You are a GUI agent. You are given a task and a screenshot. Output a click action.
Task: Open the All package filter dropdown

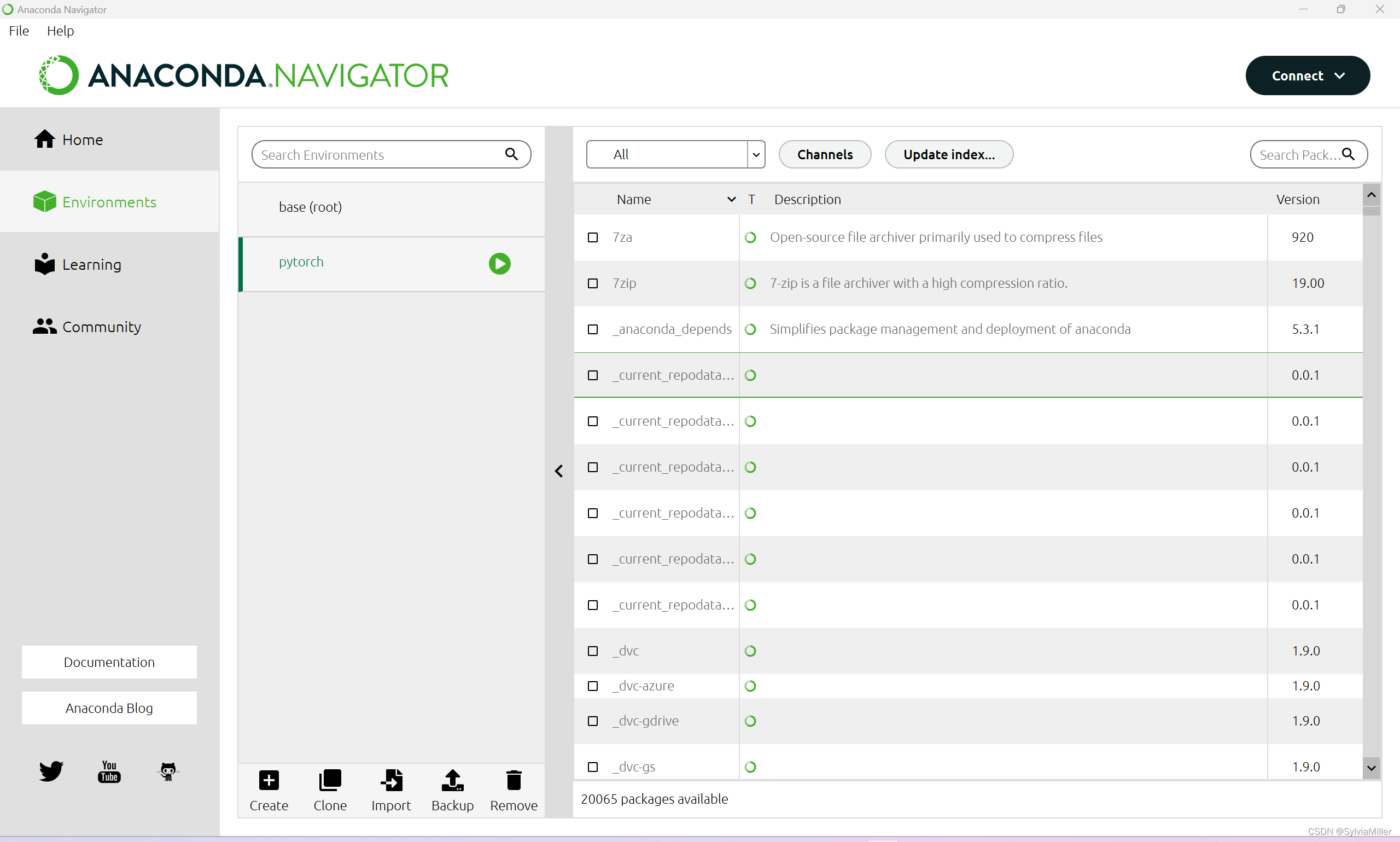tap(675, 154)
